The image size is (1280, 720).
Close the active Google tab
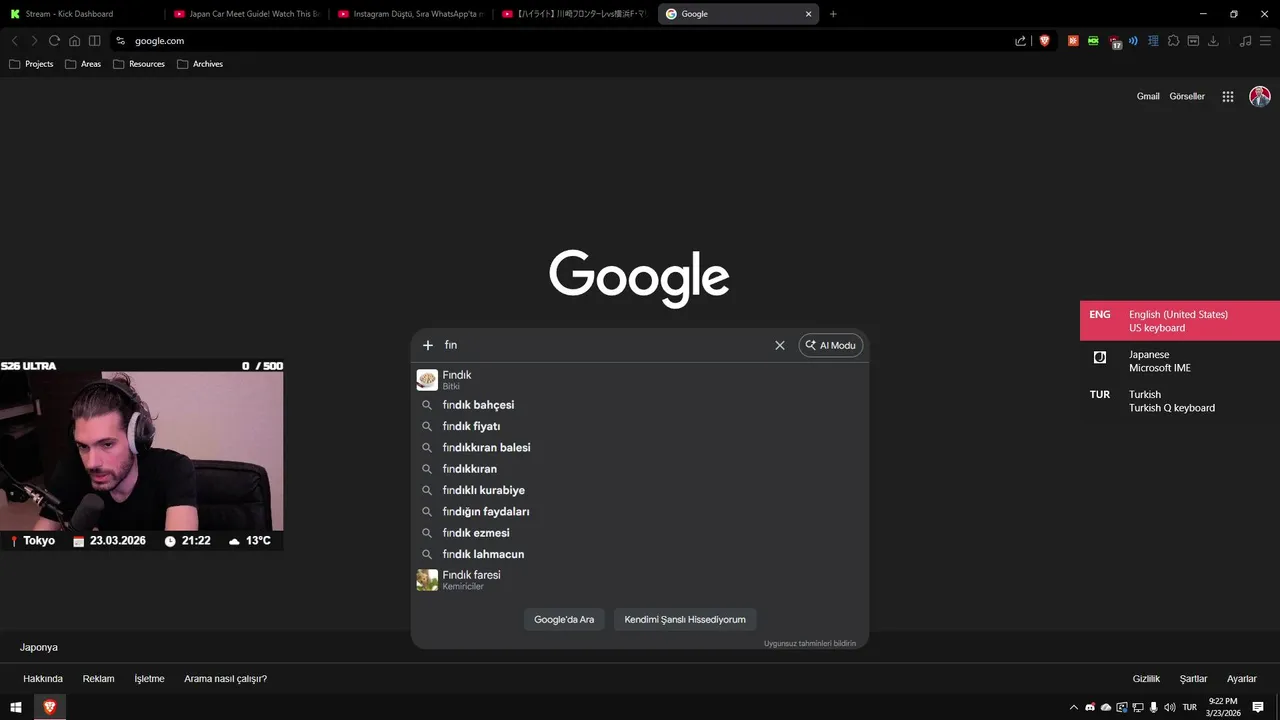[x=808, y=14]
